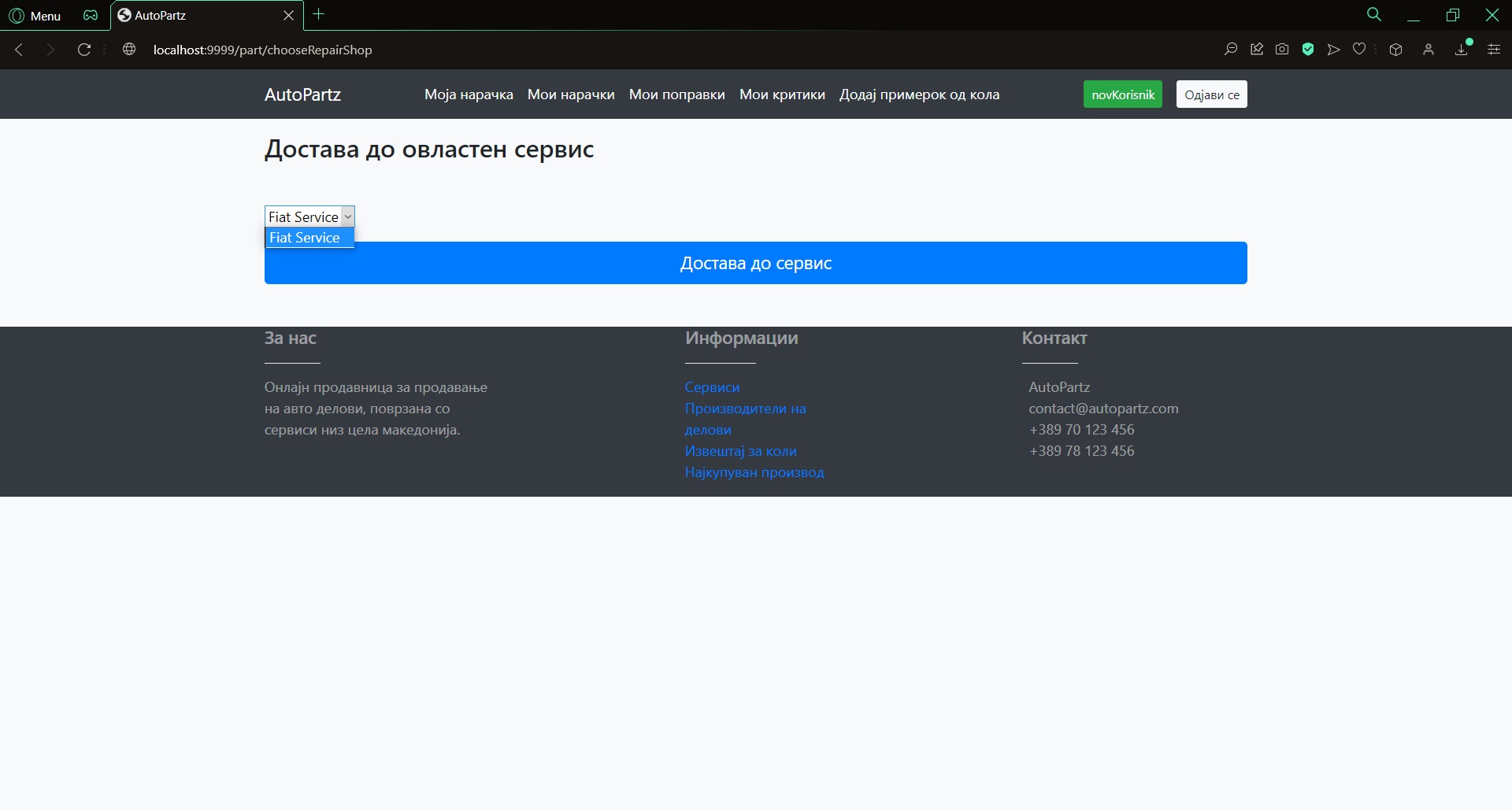Open the downloads icon
The width and height of the screenshot is (1512, 810).
(x=1462, y=50)
